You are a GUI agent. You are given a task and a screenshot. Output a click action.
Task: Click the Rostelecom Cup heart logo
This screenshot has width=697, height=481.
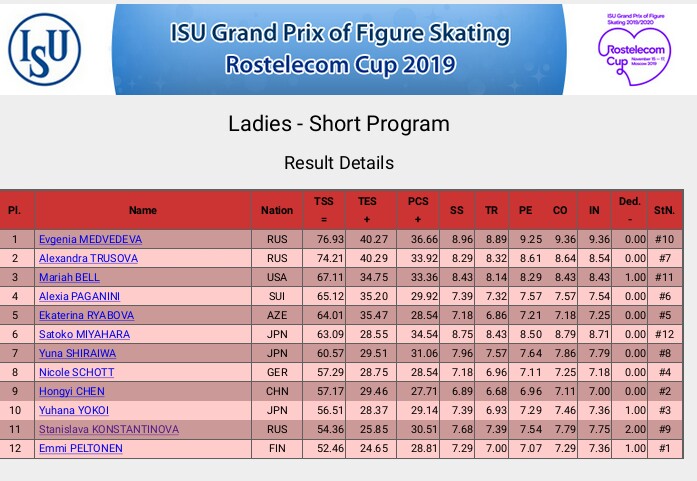pyautogui.click(x=634, y=49)
